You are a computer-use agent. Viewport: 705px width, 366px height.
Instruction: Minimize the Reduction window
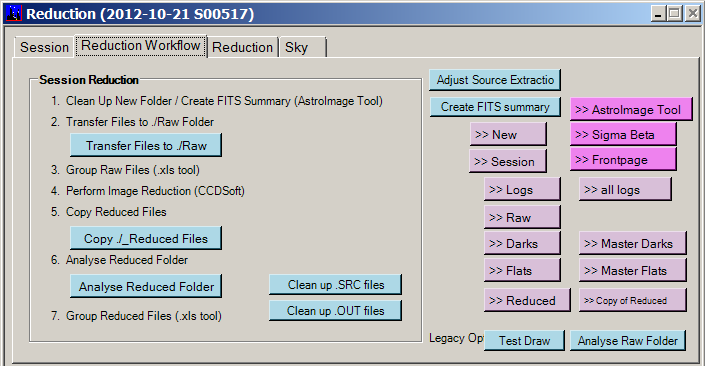pos(658,13)
